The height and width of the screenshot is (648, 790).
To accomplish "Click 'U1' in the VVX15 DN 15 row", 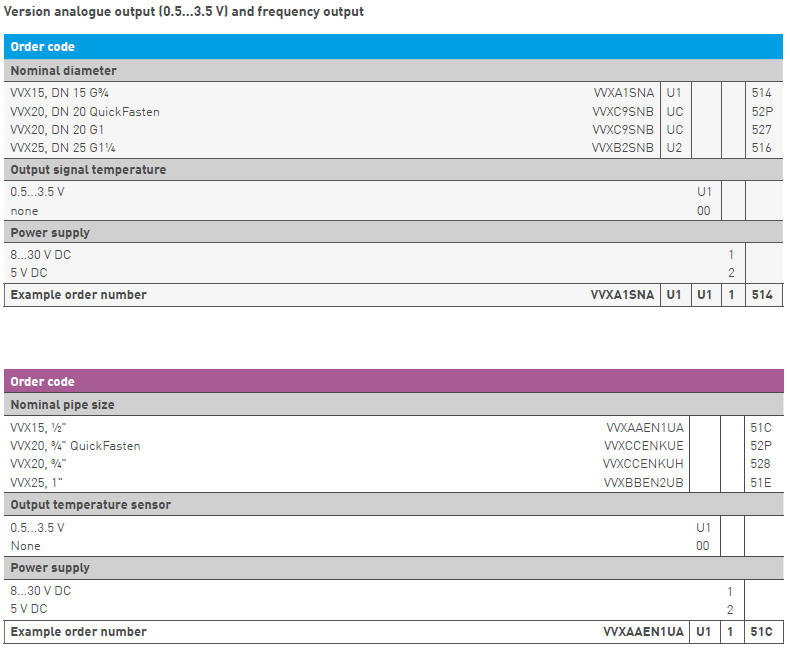I will coord(674,93).
